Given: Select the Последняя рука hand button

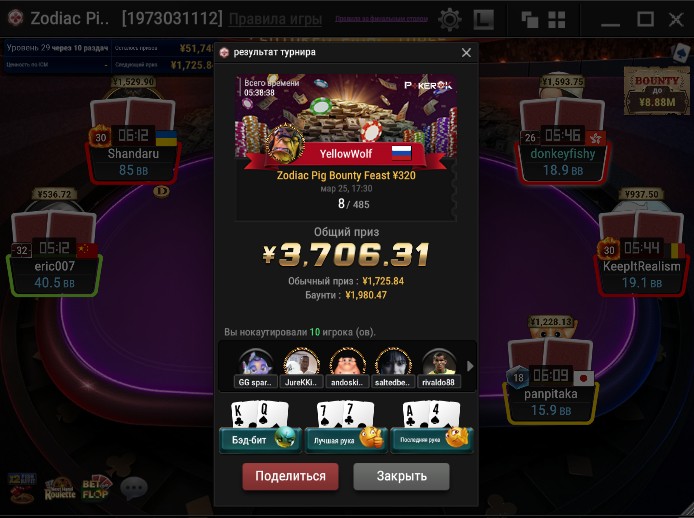Looking at the screenshot, I should [432, 439].
